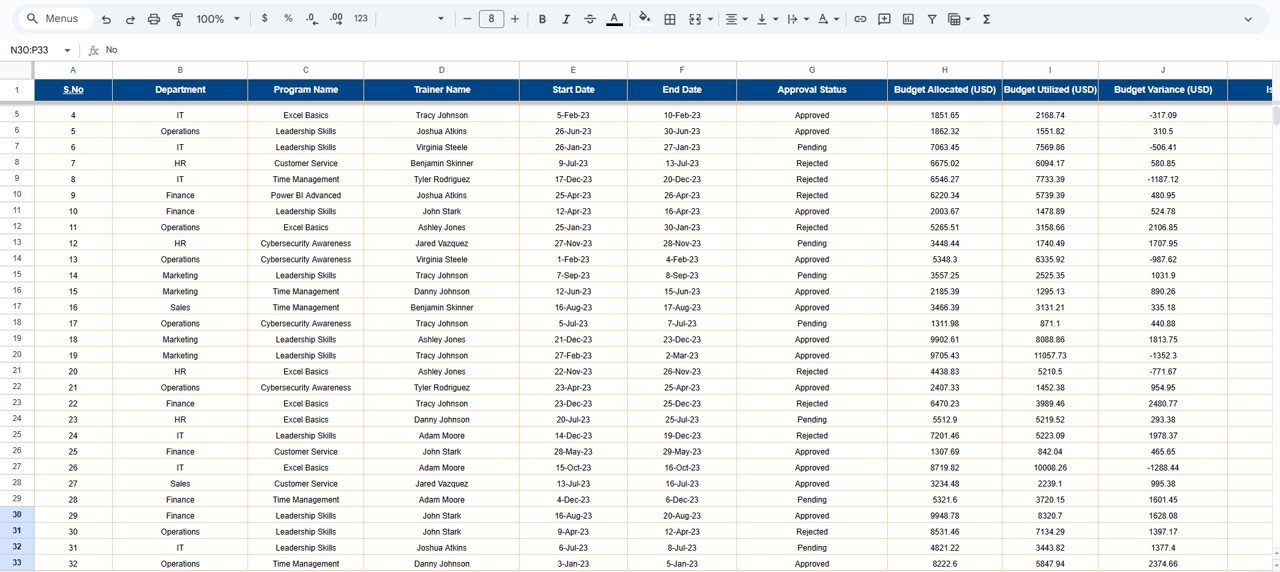Click the Budget Allocated (USD) header cell
The height and width of the screenshot is (572, 1280).
coord(944,89)
